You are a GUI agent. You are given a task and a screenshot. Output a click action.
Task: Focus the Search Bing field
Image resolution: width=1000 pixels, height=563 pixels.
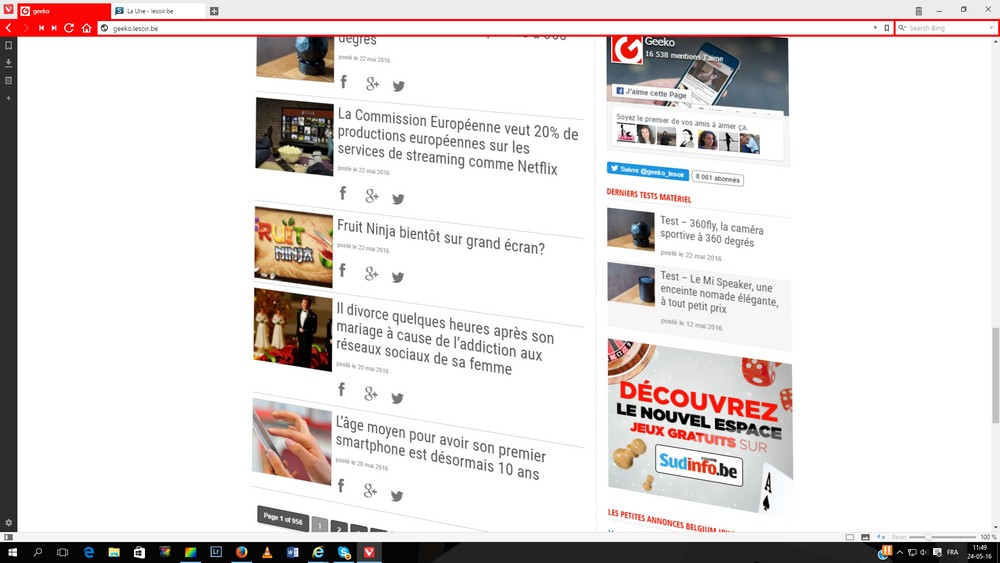(946, 28)
